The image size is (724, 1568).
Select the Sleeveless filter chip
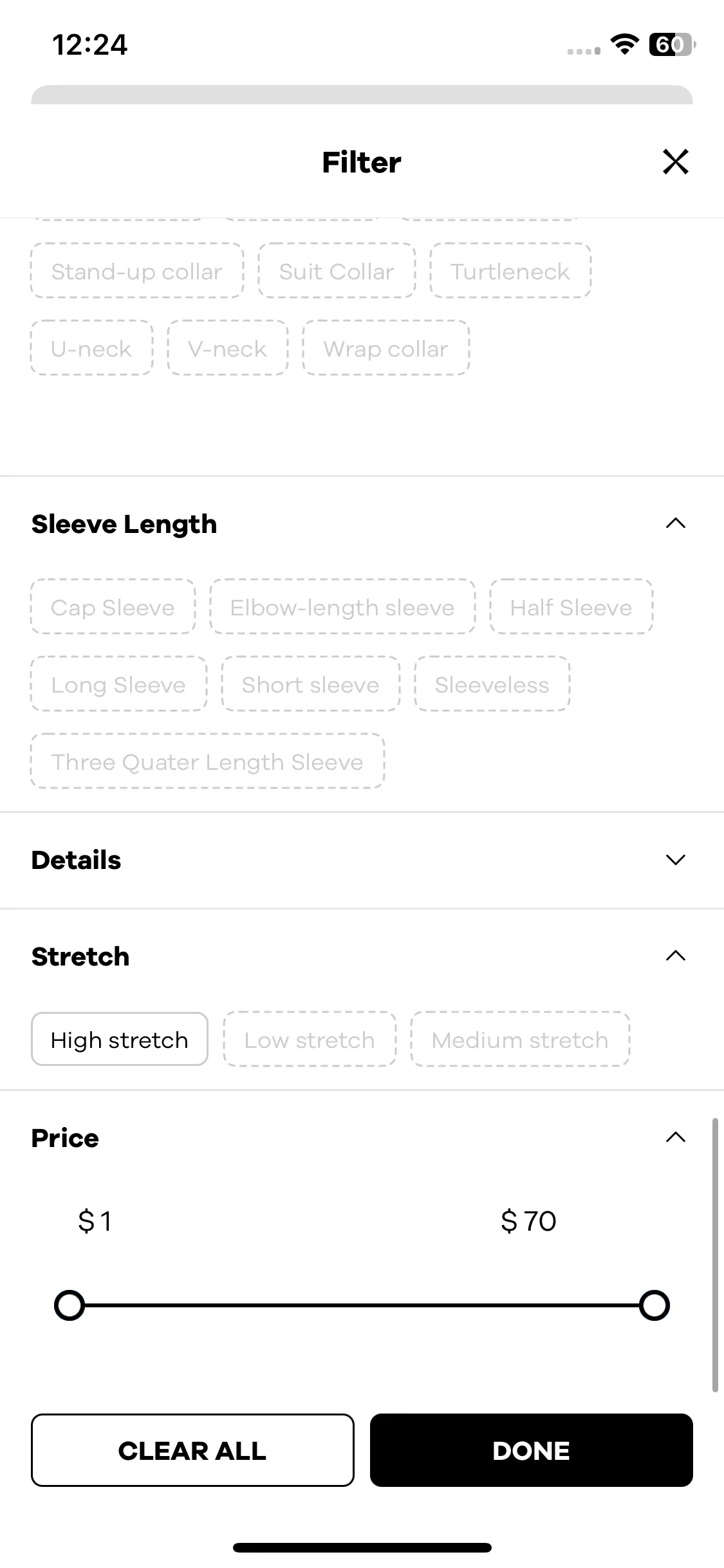[492, 684]
